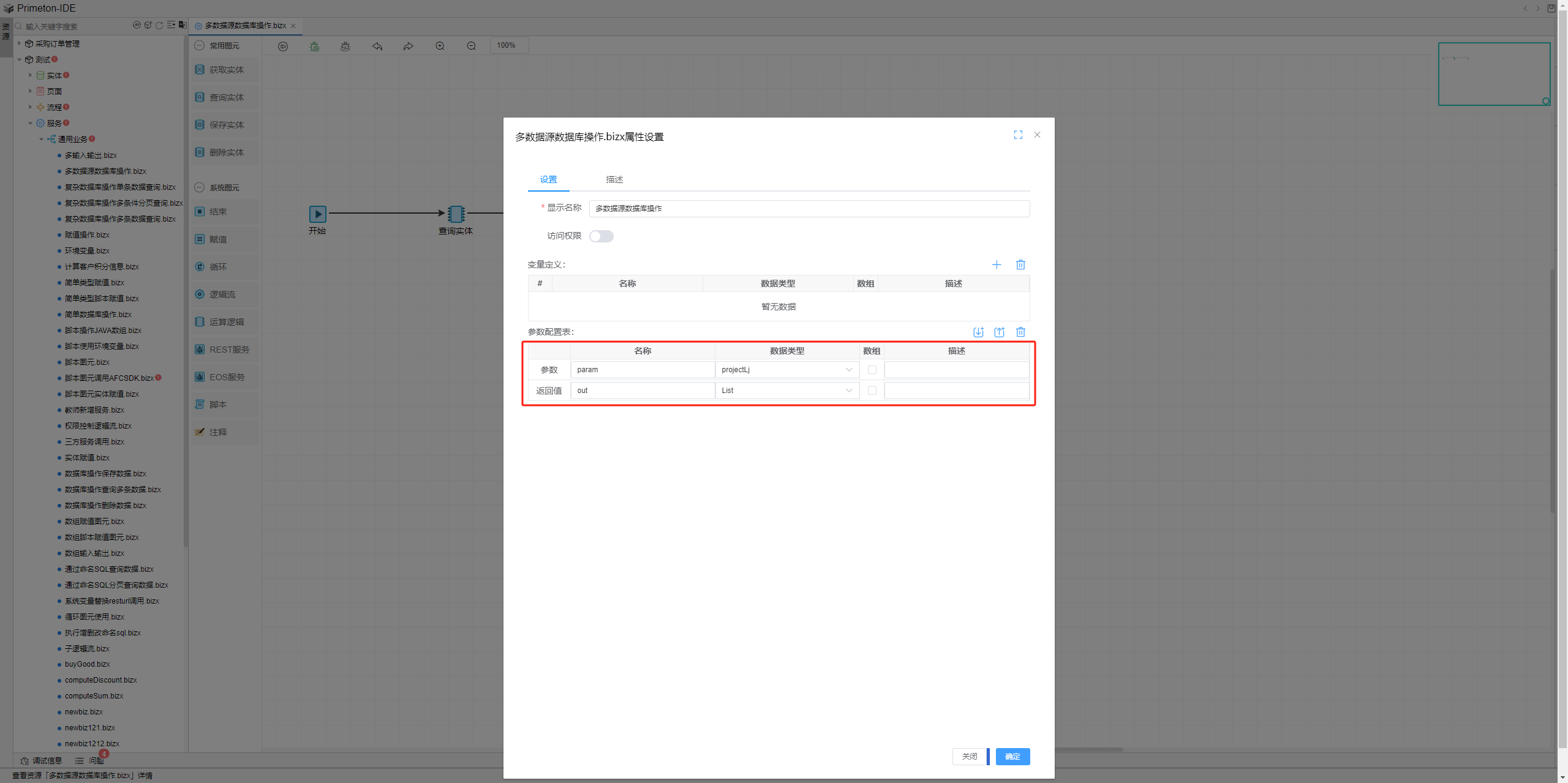This screenshot has width=1568, height=783.
Task: Check the array box for out row
Action: point(872,391)
